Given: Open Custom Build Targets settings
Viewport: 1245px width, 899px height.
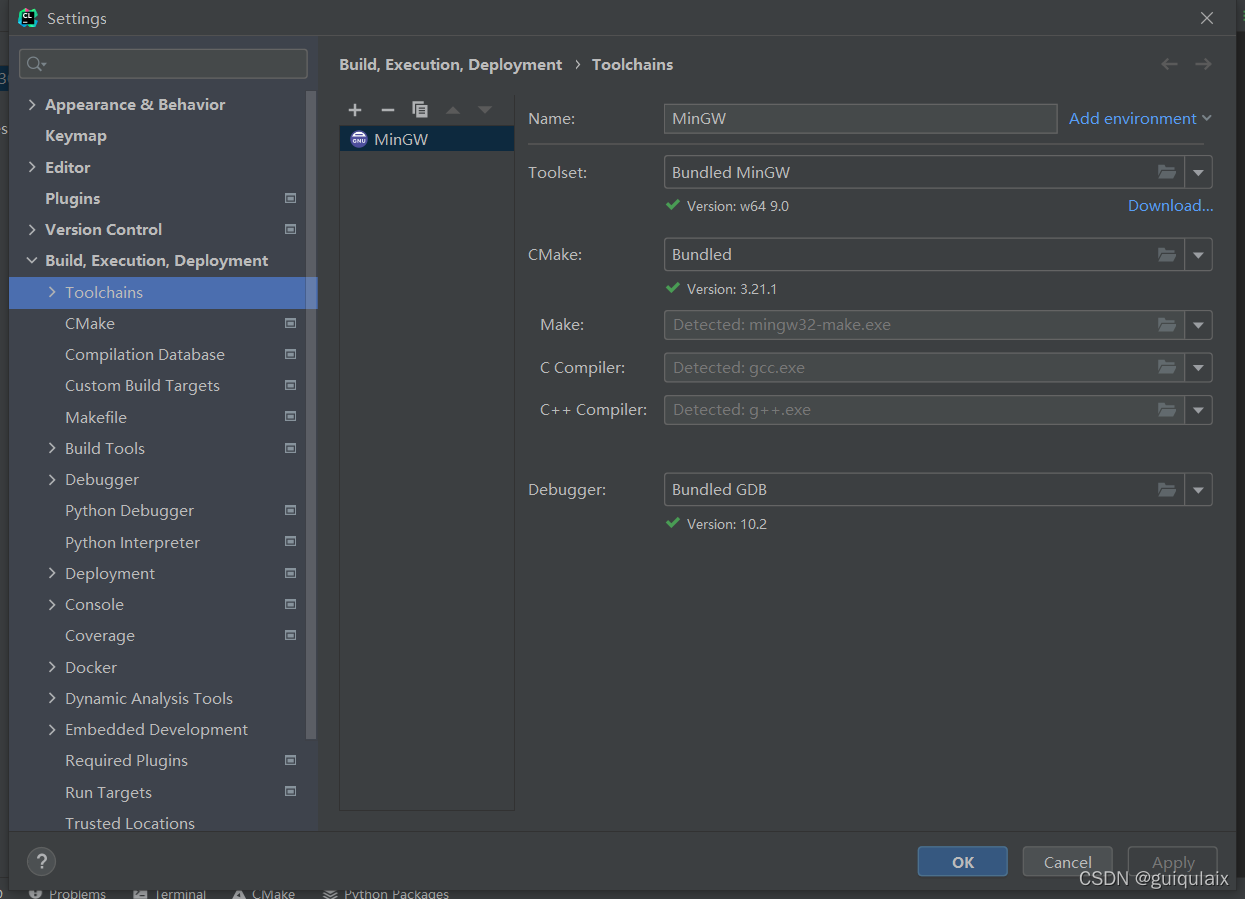Looking at the screenshot, I should [142, 385].
